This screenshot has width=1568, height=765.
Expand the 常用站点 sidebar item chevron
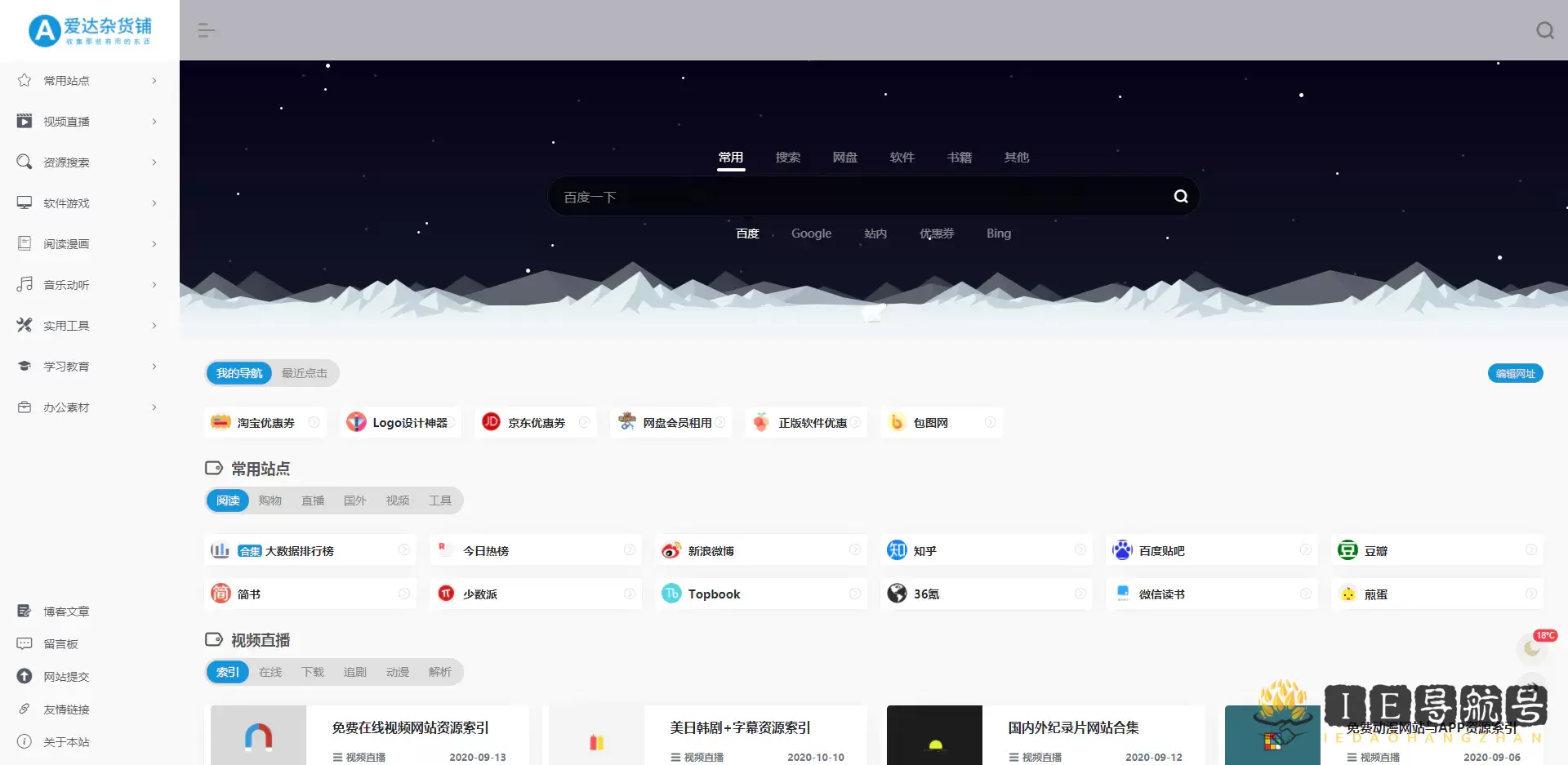(x=154, y=80)
